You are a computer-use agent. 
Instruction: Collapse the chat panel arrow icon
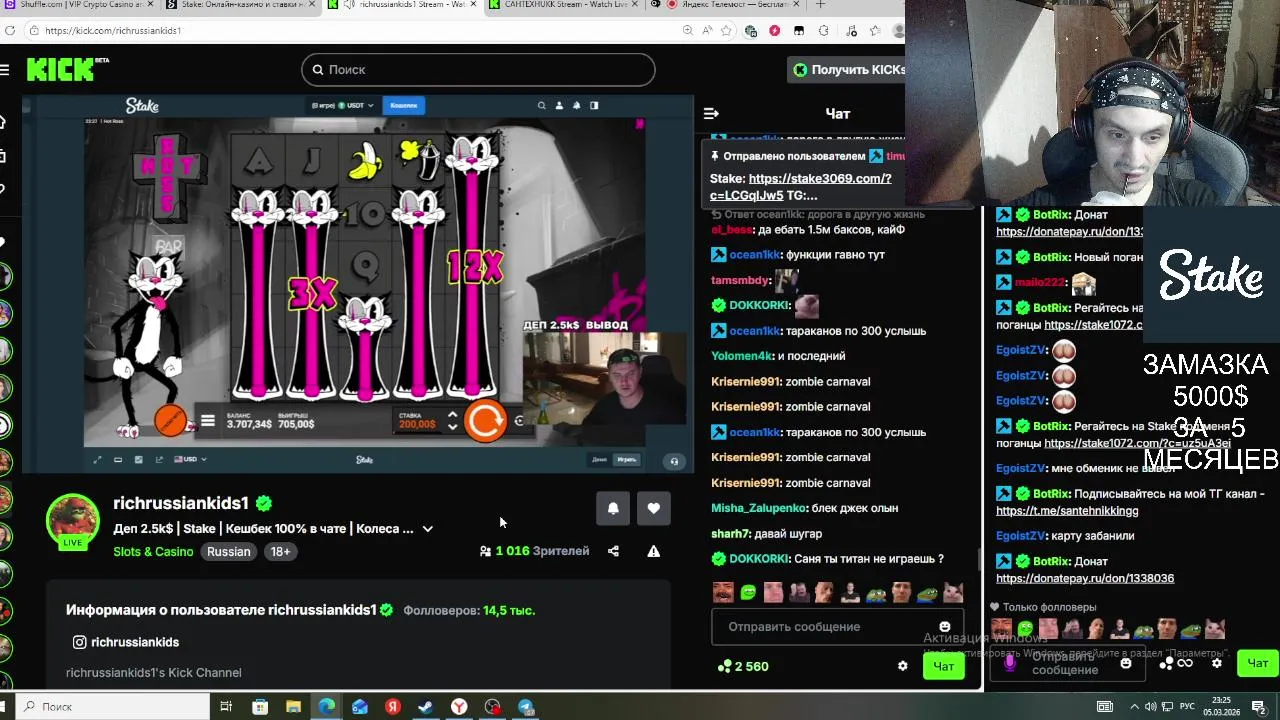[x=711, y=113]
